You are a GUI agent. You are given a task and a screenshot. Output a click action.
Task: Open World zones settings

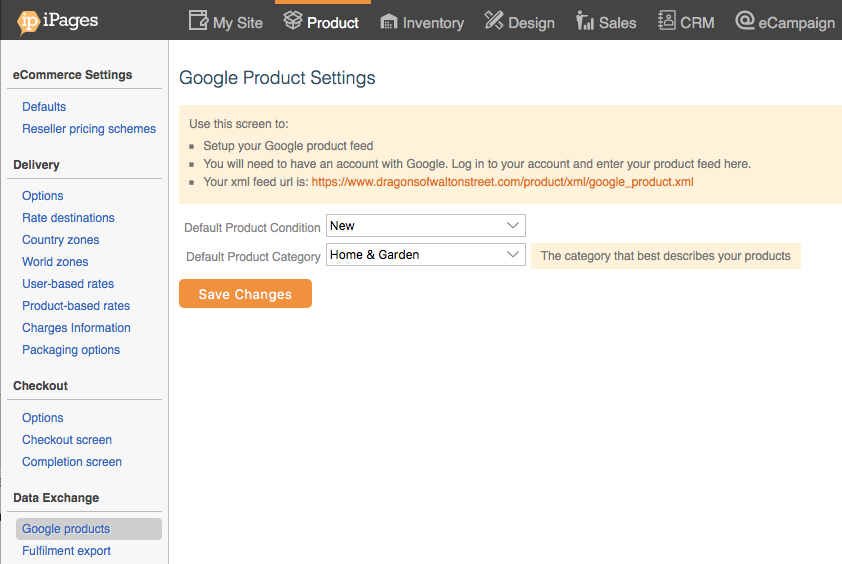click(x=55, y=262)
